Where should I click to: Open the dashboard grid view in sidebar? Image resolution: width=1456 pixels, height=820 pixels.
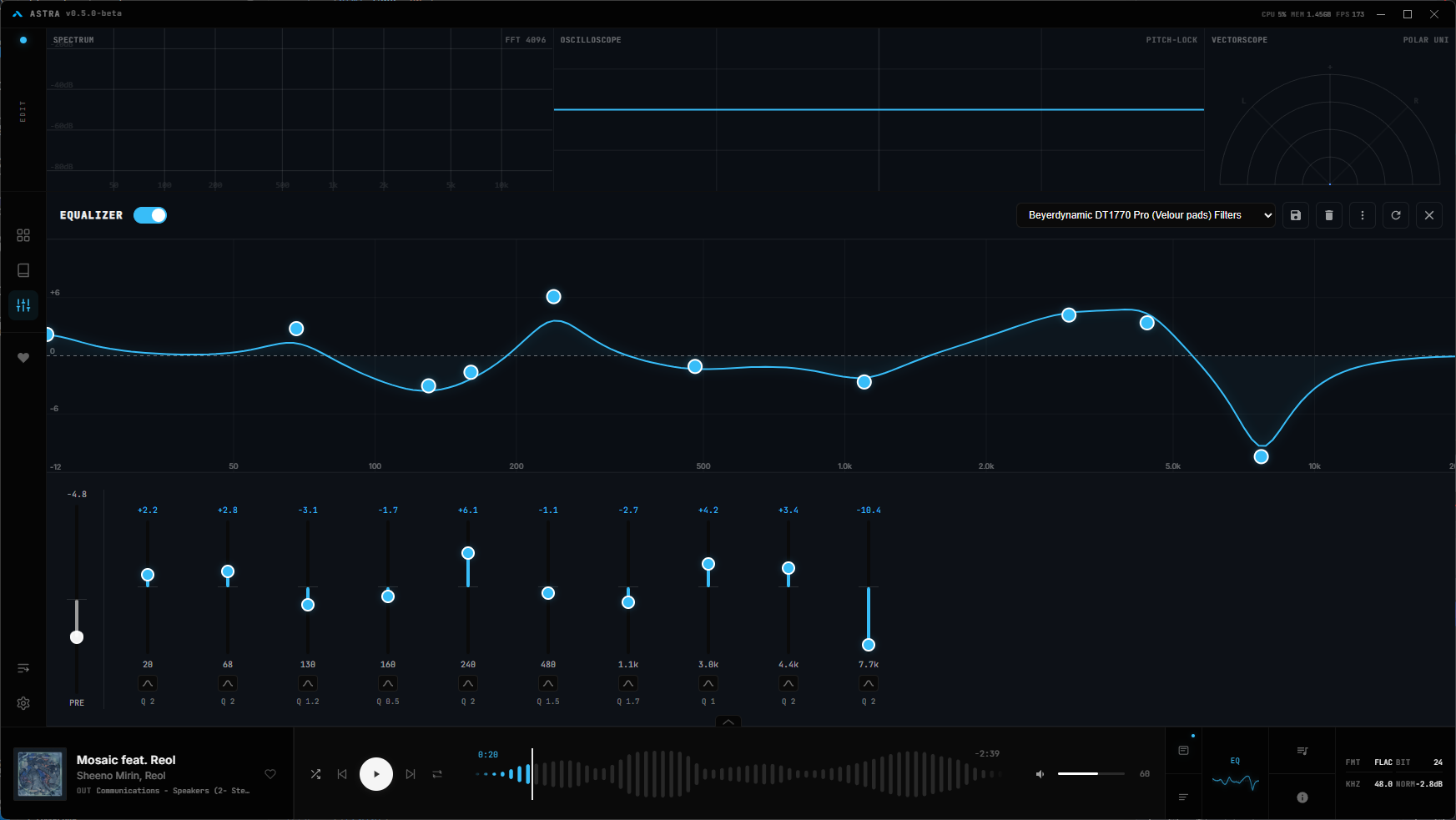tap(23, 235)
